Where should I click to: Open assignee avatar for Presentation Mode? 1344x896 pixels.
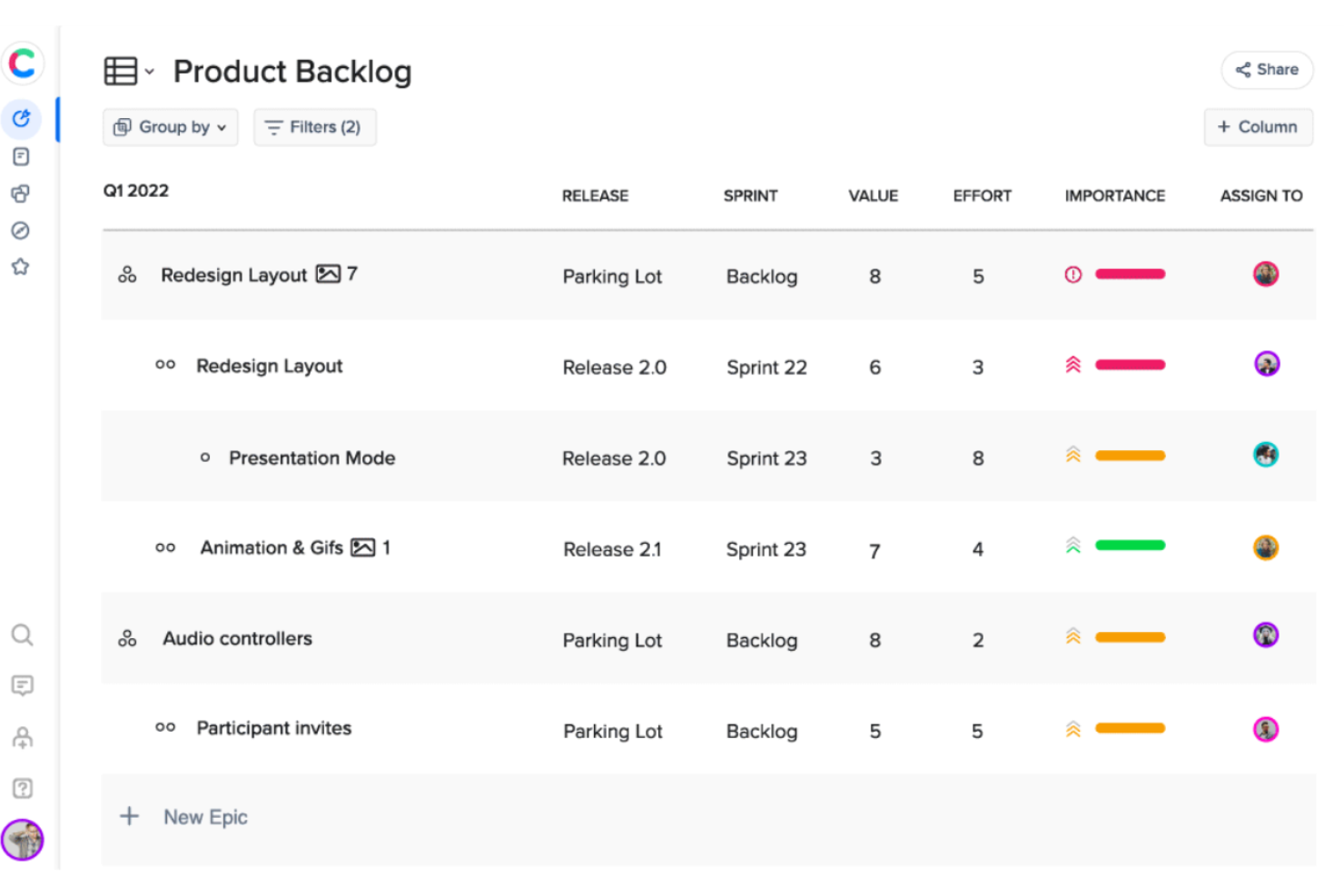click(1266, 454)
